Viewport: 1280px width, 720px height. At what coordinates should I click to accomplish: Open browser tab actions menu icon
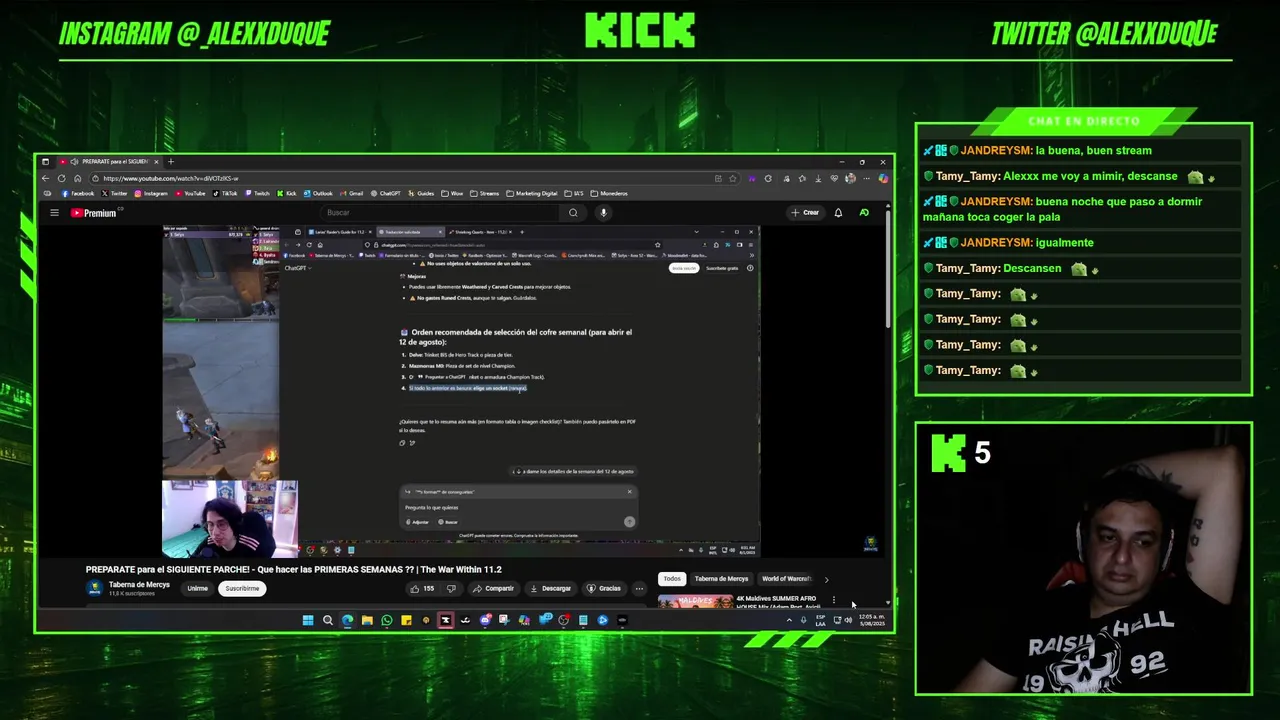pyautogui.click(x=45, y=161)
